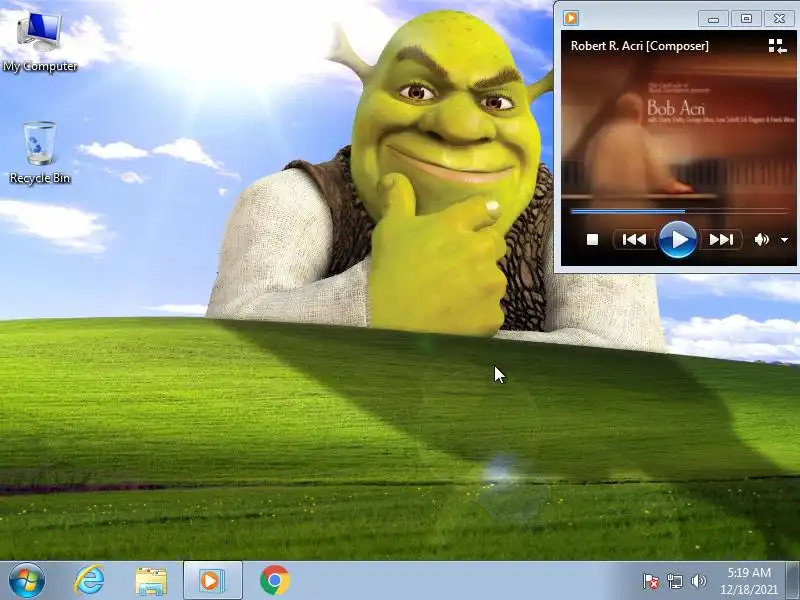
Task: Maximize the Media Player window
Action: 746,19
